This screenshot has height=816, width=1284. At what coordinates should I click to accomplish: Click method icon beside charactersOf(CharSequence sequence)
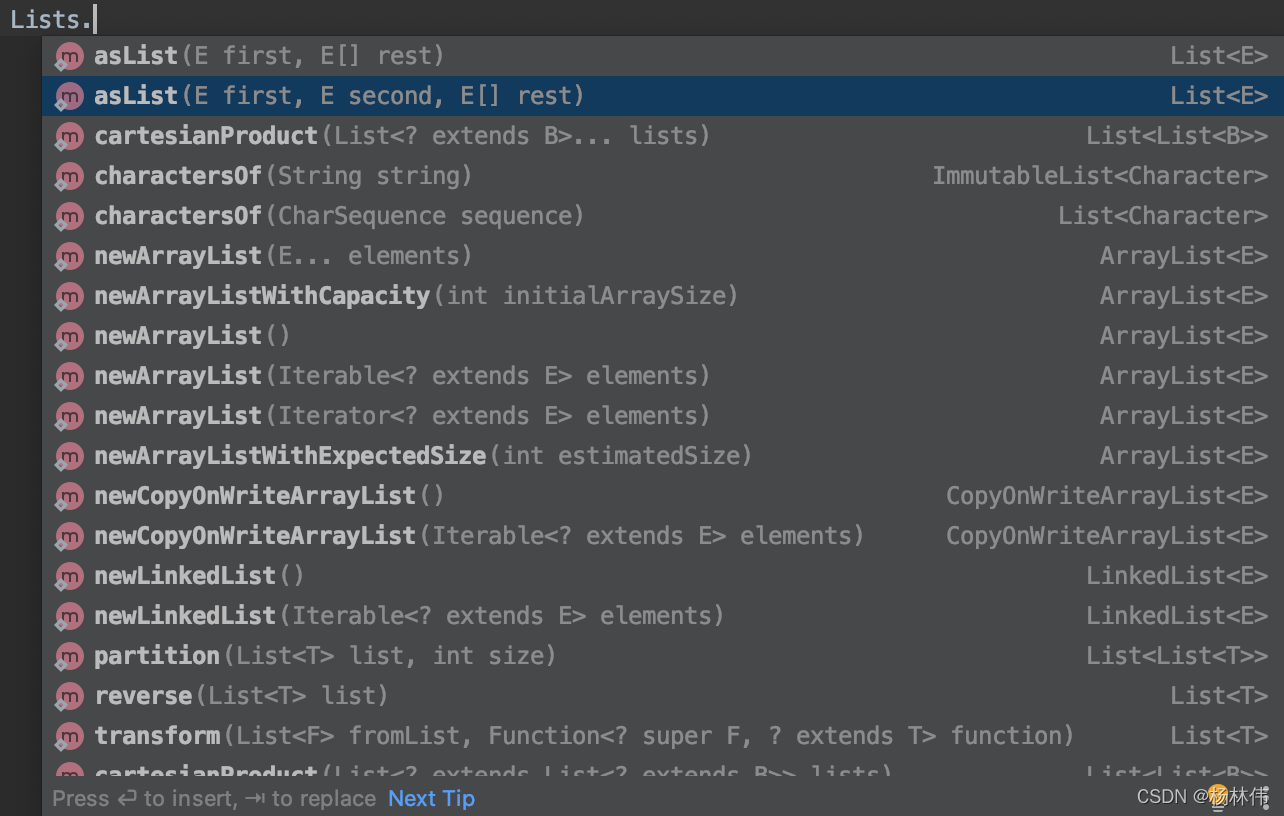pos(69,216)
